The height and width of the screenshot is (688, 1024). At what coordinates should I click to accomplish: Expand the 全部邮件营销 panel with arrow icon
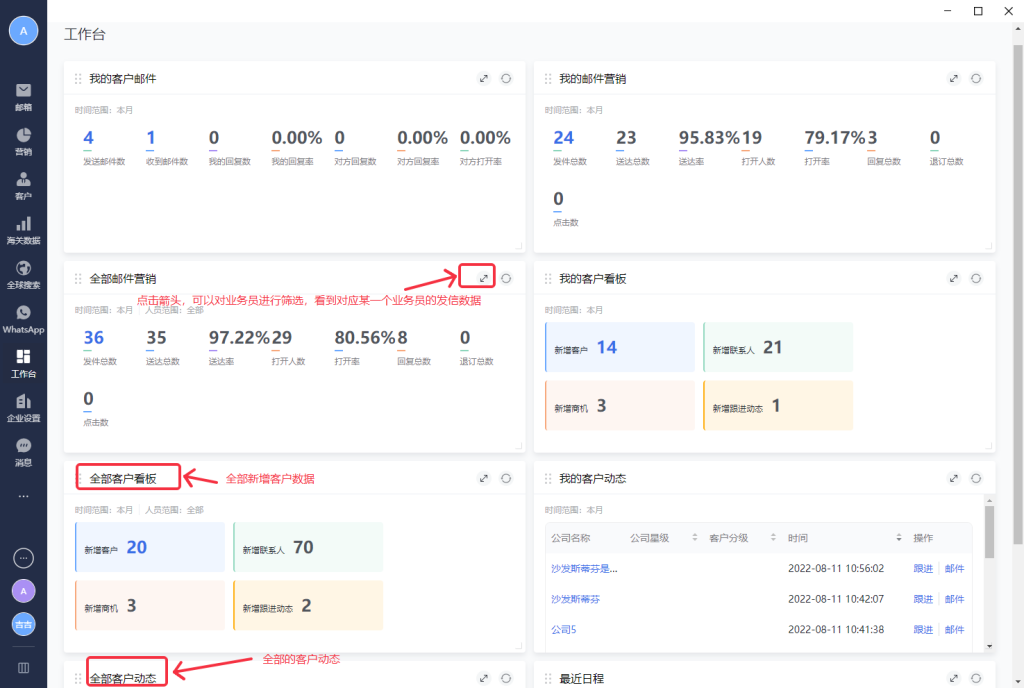pos(484,278)
